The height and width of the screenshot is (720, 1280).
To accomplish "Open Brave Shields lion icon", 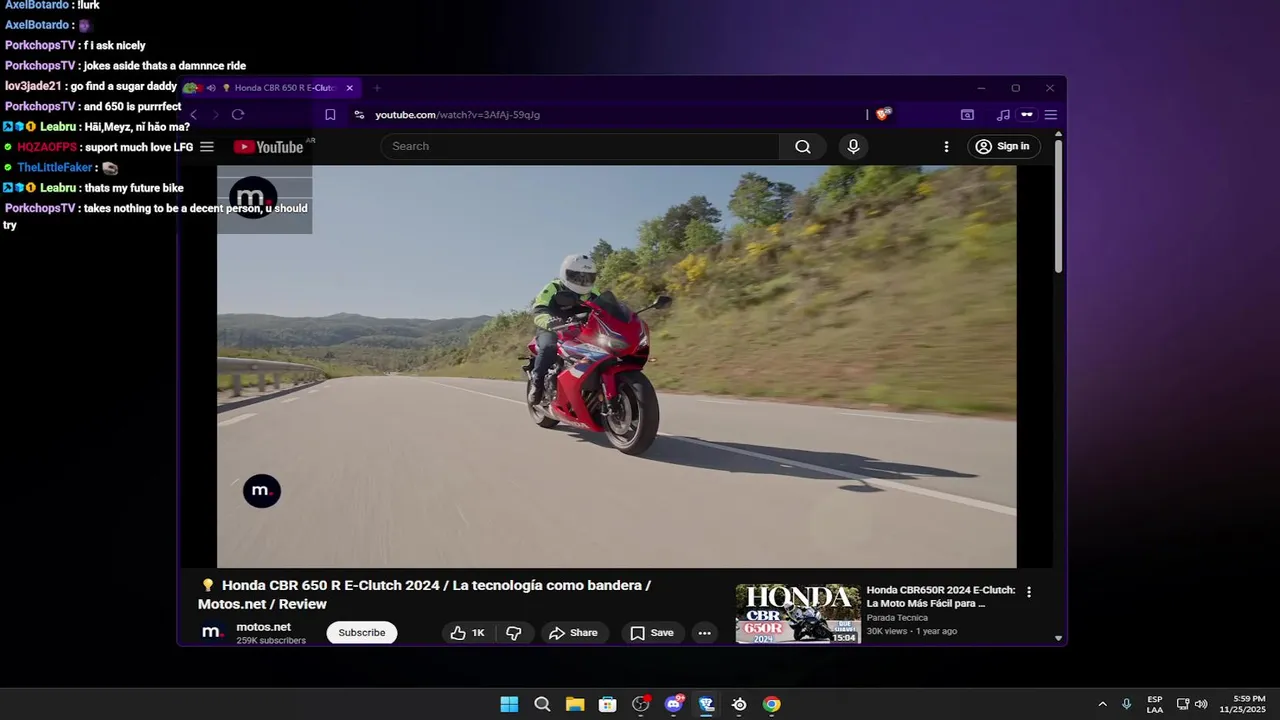I will point(883,114).
